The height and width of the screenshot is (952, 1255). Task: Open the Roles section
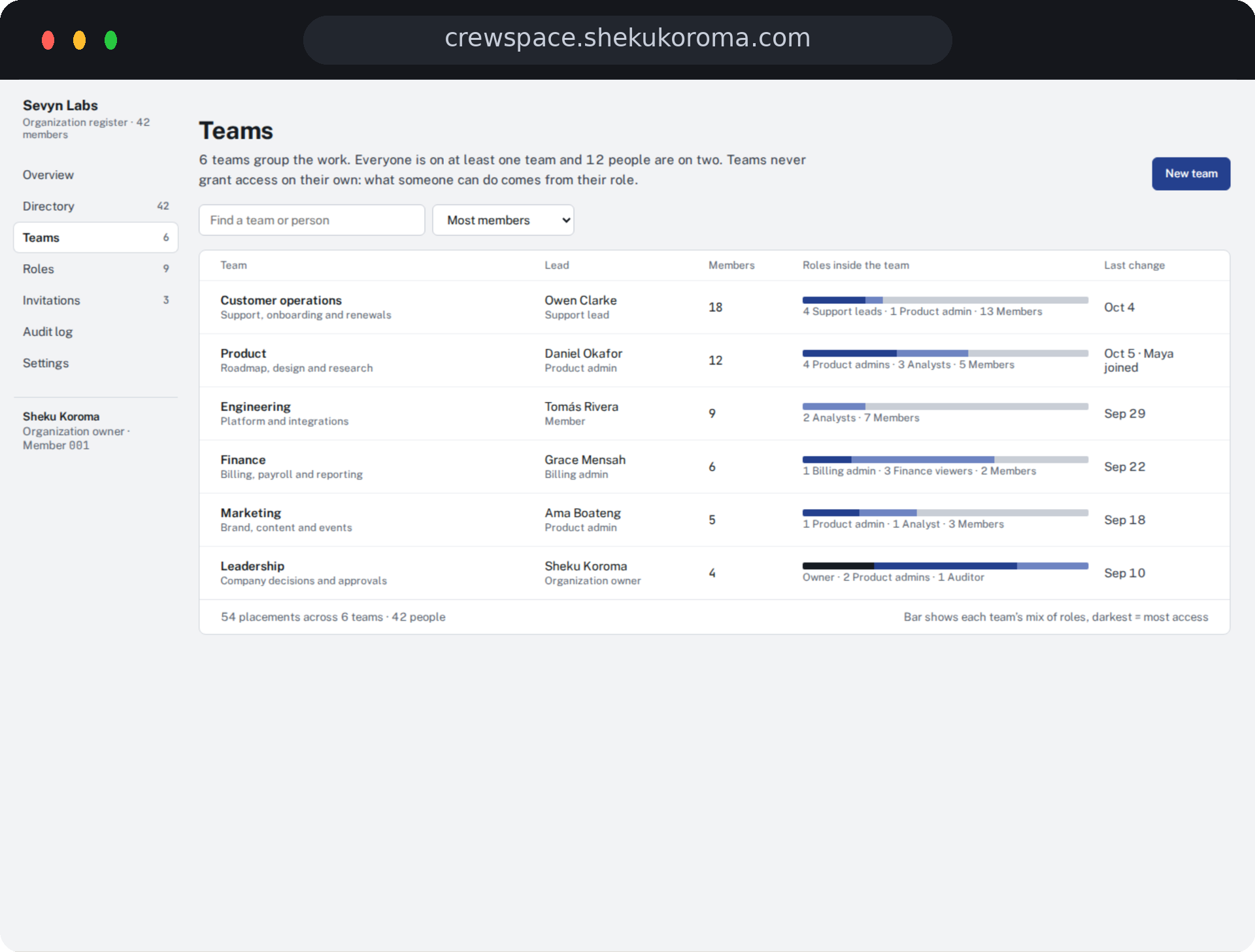coord(95,269)
